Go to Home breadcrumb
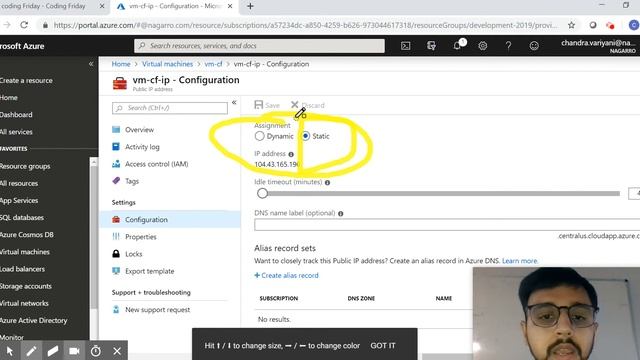The image size is (640, 360). 121,64
